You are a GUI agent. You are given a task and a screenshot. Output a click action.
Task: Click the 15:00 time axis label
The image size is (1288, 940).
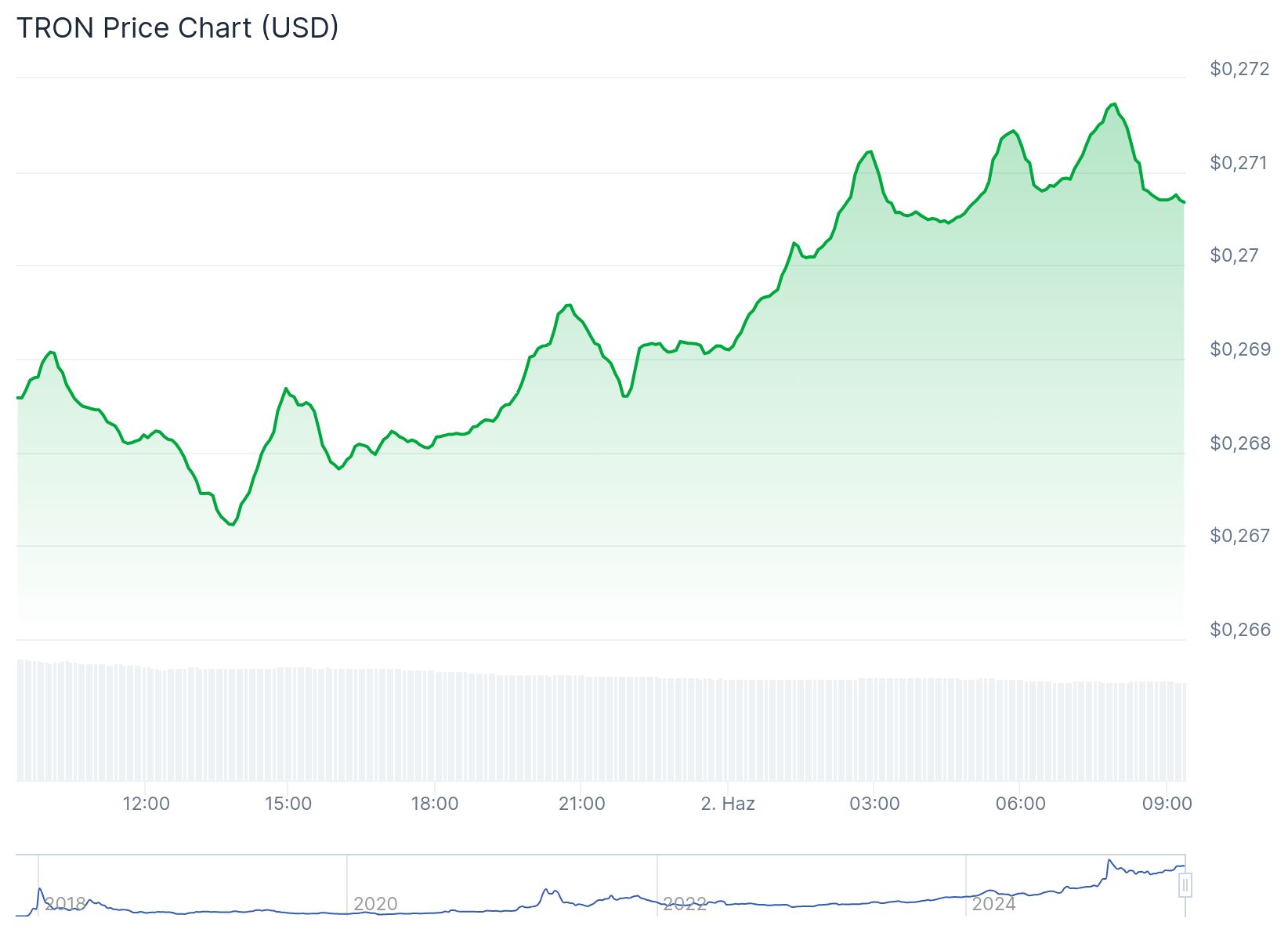pyautogui.click(x=288, y=804)
